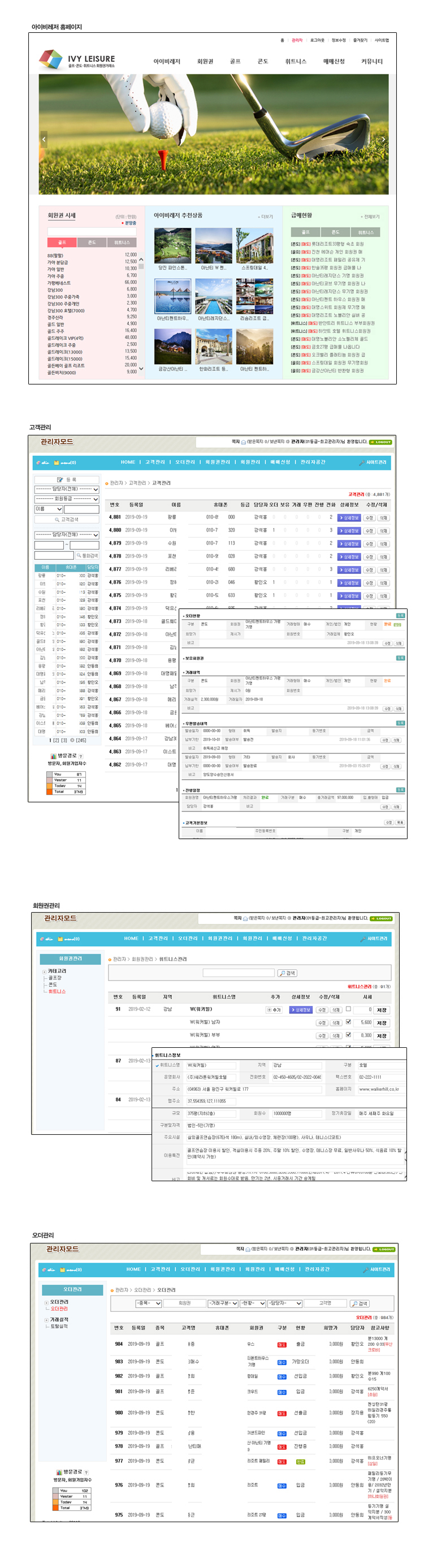
Task: Click 등록 button with pencil icon
Action: click(x=67, y=480)
